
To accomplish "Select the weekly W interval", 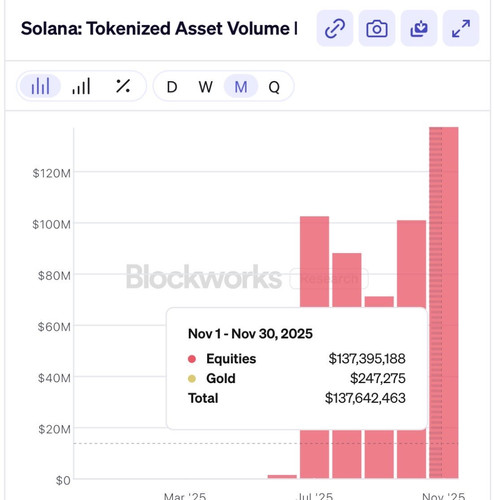I will coord(206,87).
